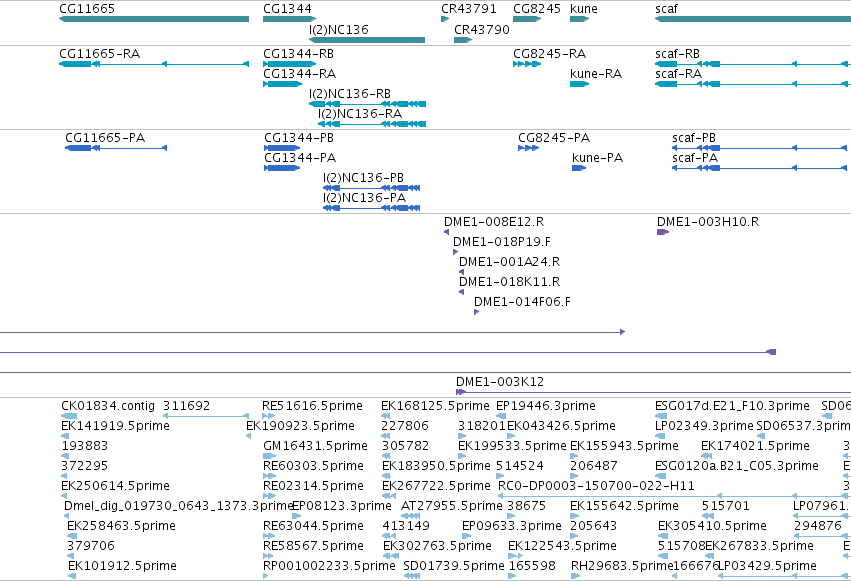This screenshot has width=851, height=581.
Task: Click transcript CG8245-RA
Action: point(527,64)
